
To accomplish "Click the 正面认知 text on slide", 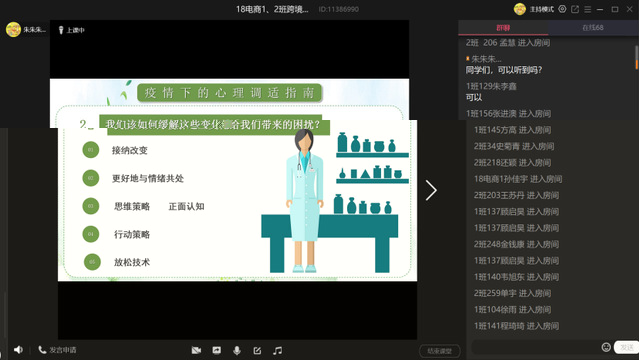I will coord(186,206).
